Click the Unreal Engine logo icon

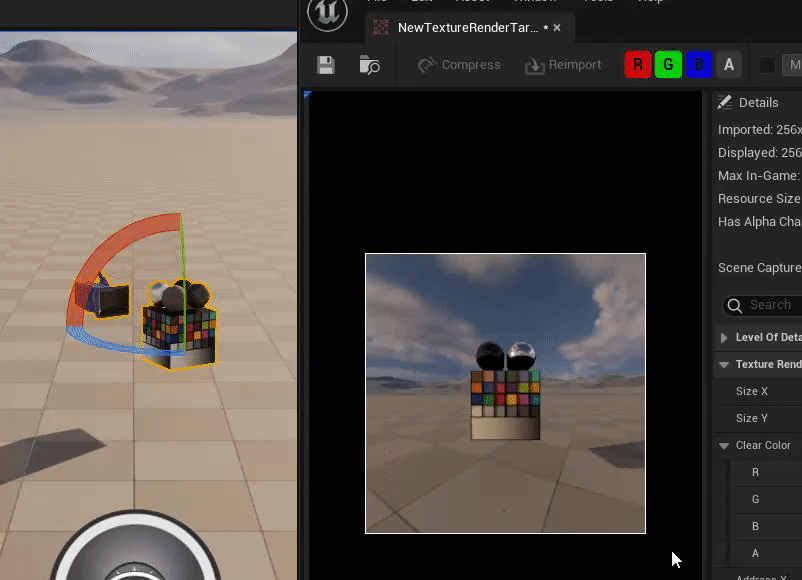click(327, 13)
